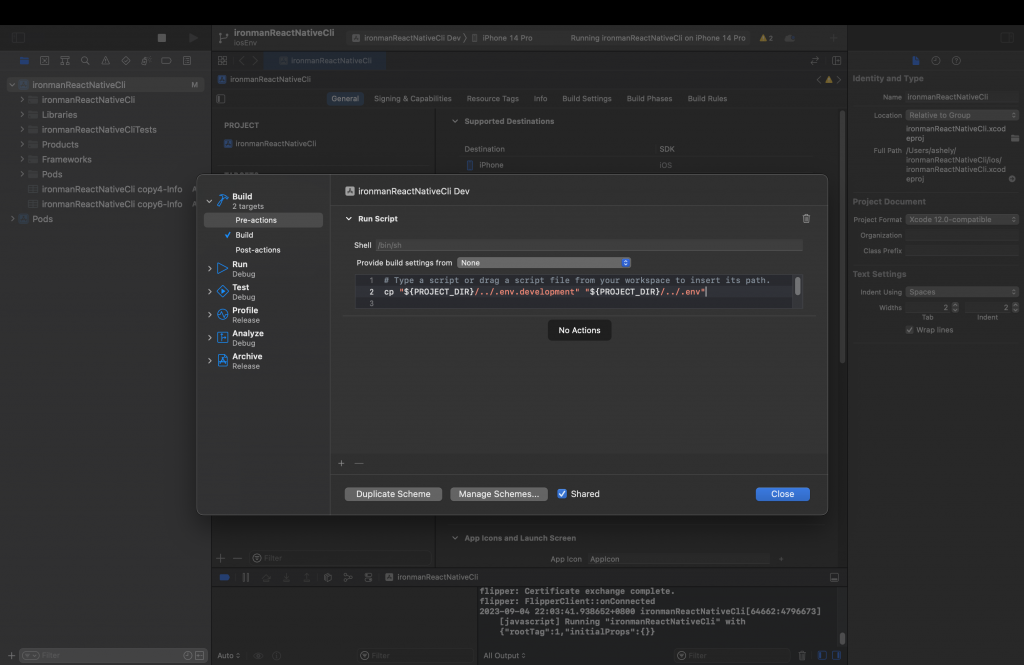Click the run (play) button in the toolbar

(x=193, y=38)
